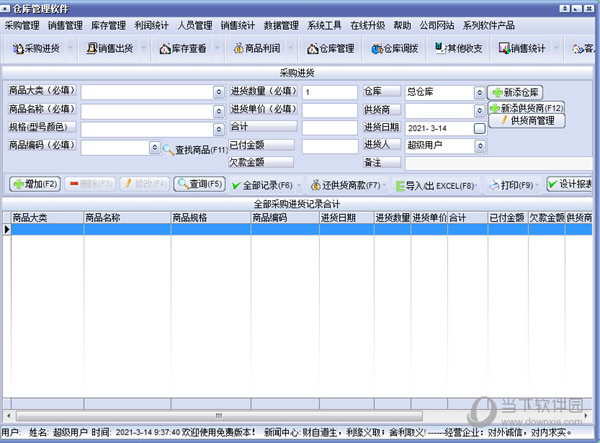This screenshot has width=600, height=443.
Task: Open 仓库调拨 toolbar button
Action: (395, 49)
